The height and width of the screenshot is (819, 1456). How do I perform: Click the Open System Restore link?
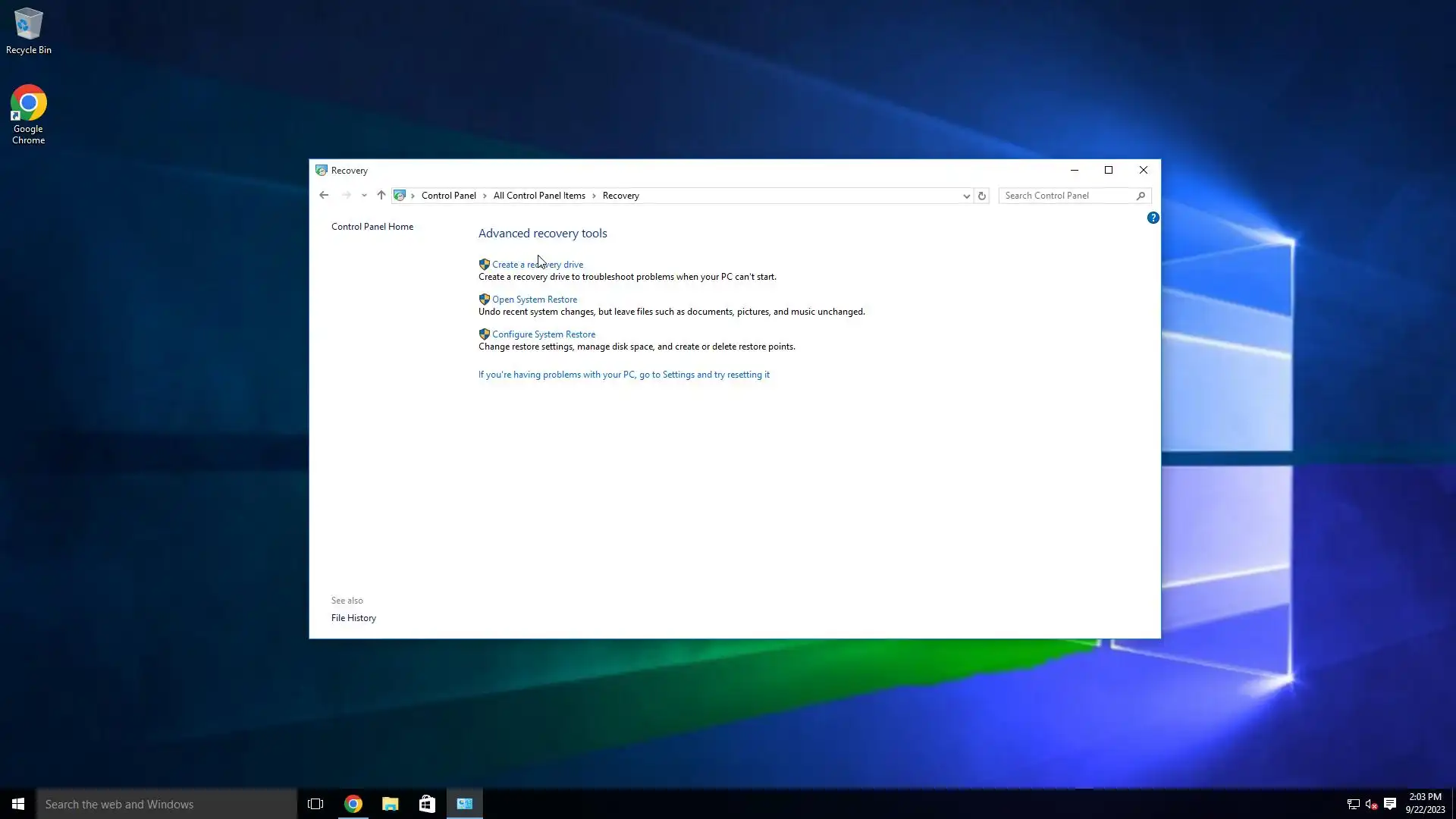coord(534,300)
